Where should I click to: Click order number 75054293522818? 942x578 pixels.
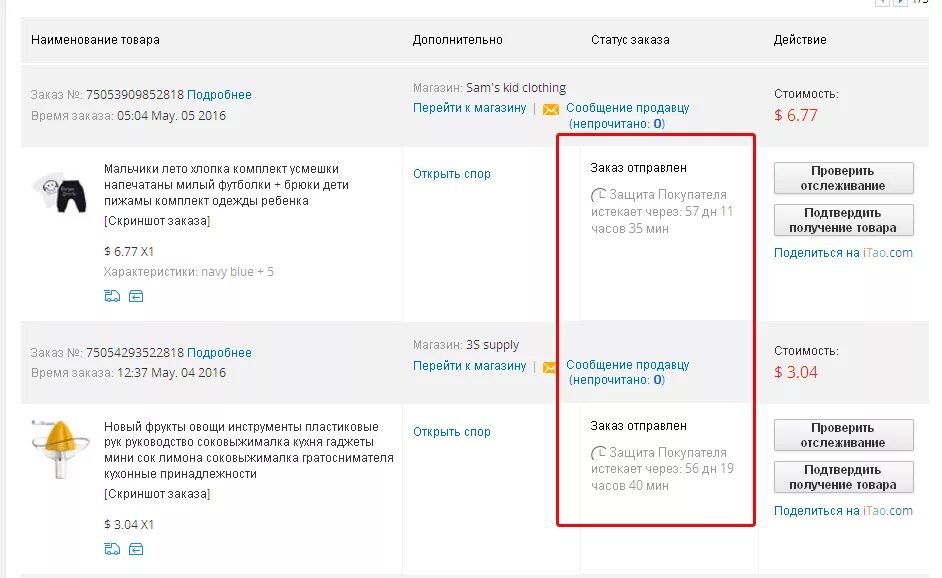tap(135, 353)
